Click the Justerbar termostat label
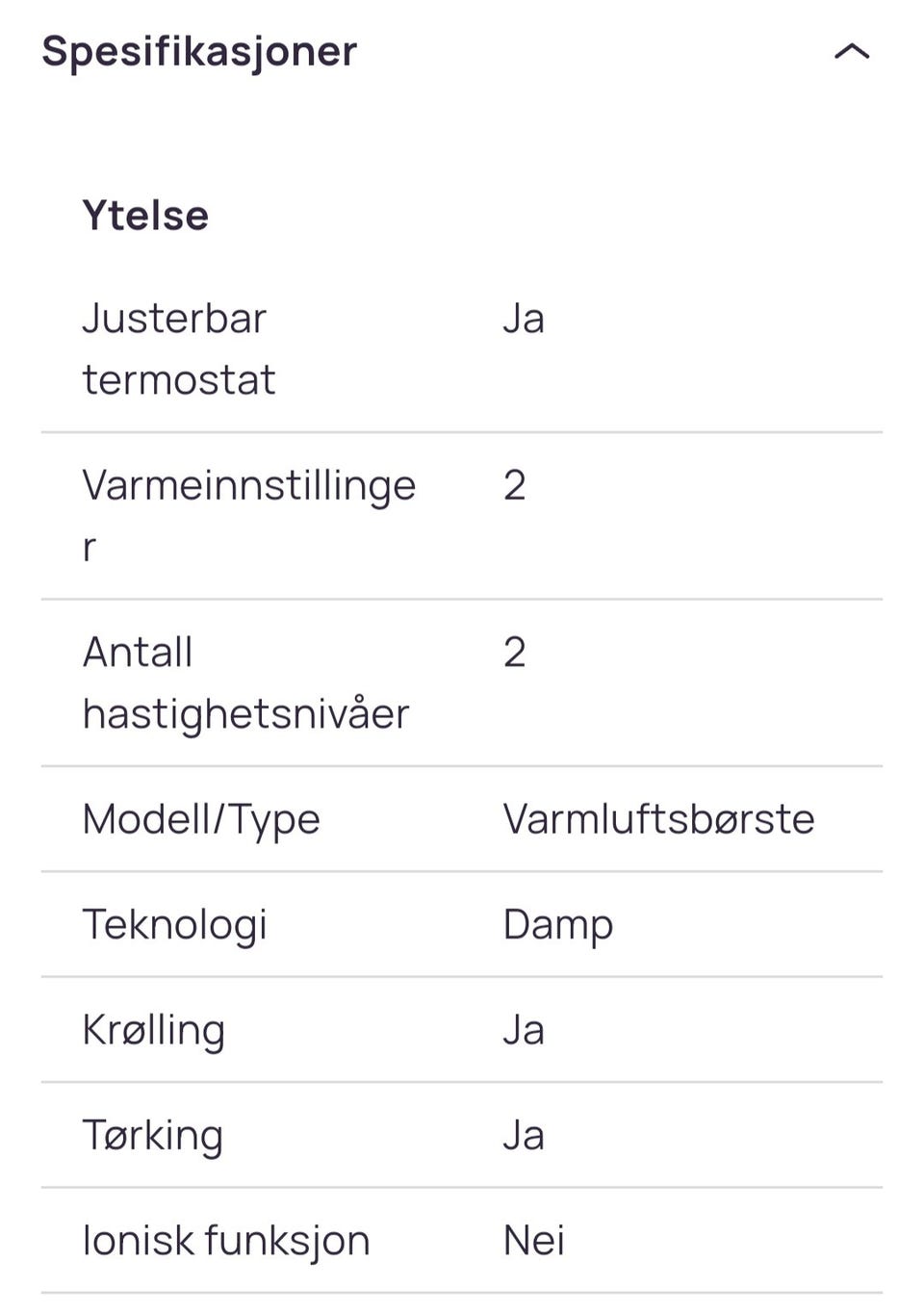Viewport: 924px width, 1313px height. tap(178, 348)
